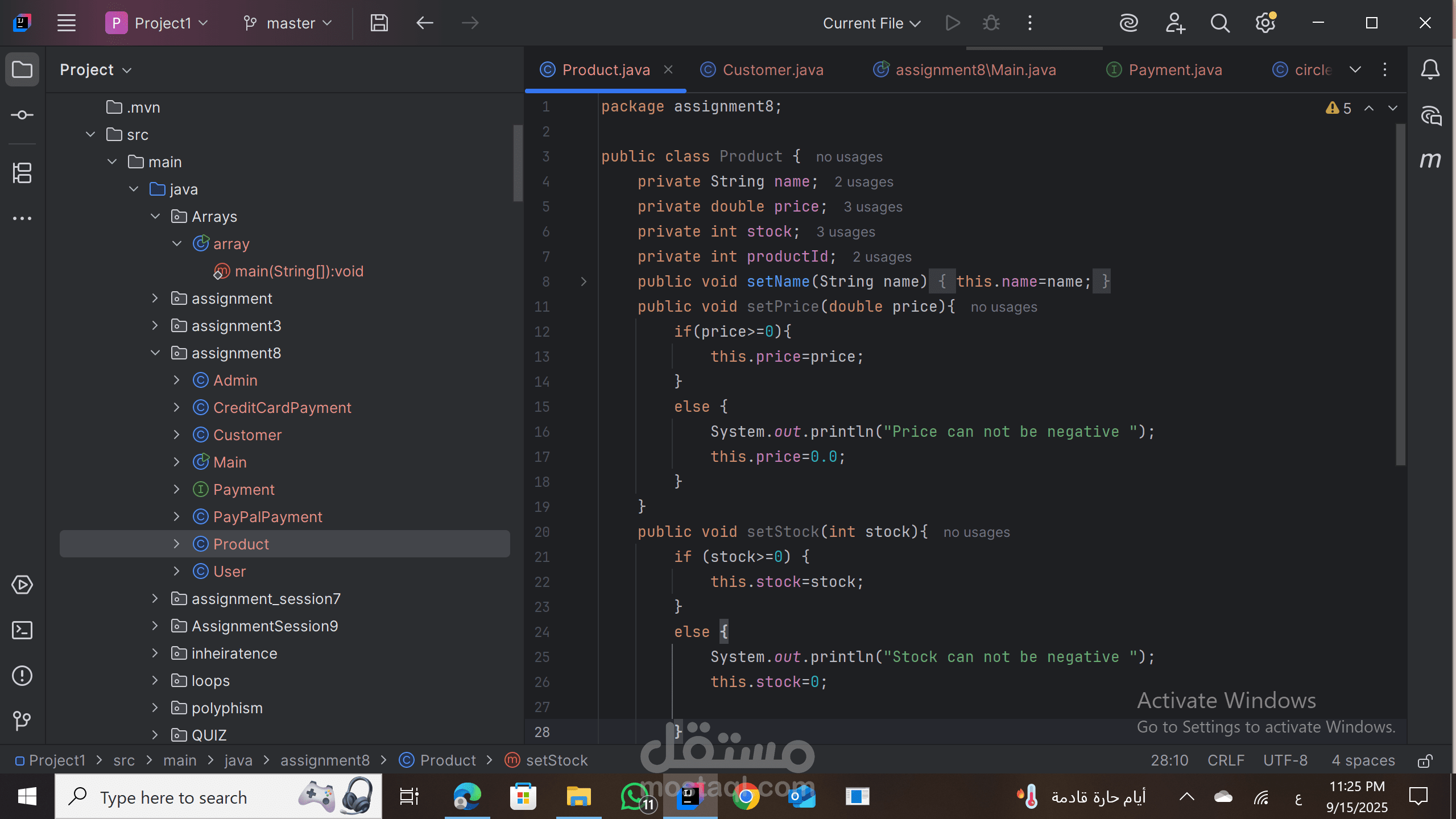This screenshot has width=1456, height=819.
Task: Navigate back with the left arrow
Action: [x=425, y=23]
